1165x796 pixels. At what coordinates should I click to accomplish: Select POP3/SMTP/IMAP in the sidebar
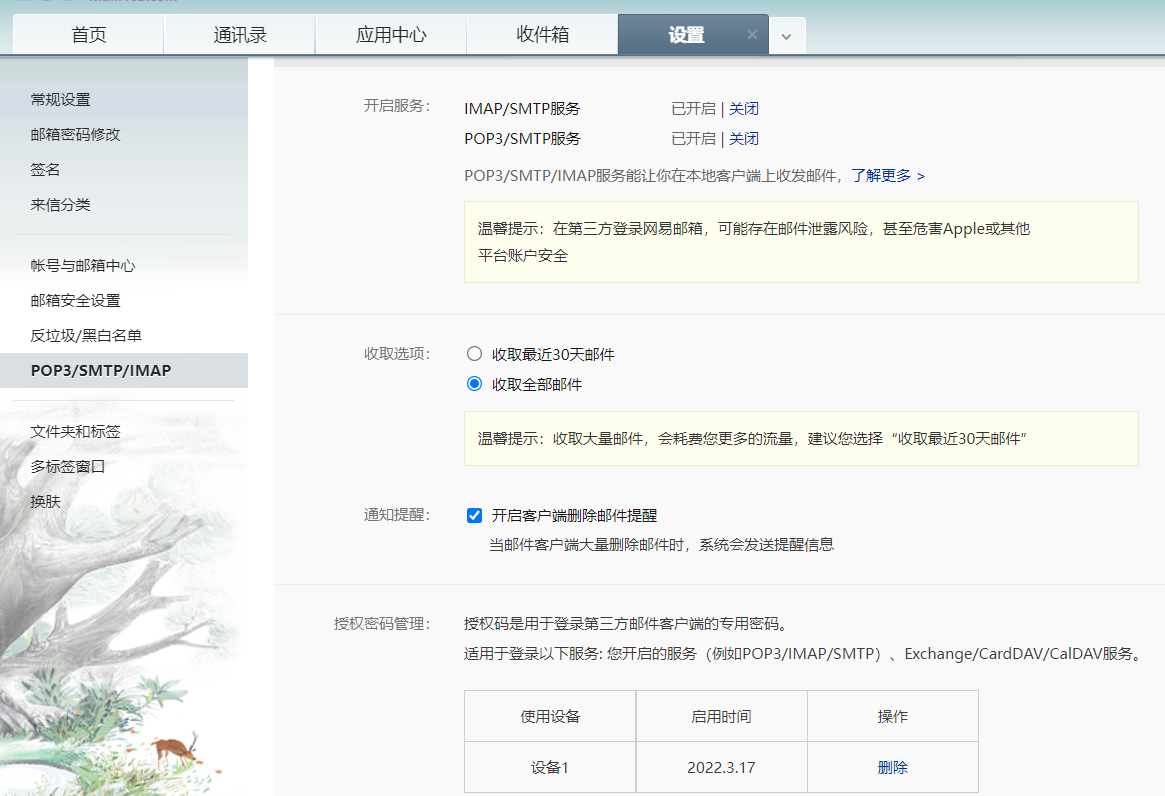tap(101, 370)
